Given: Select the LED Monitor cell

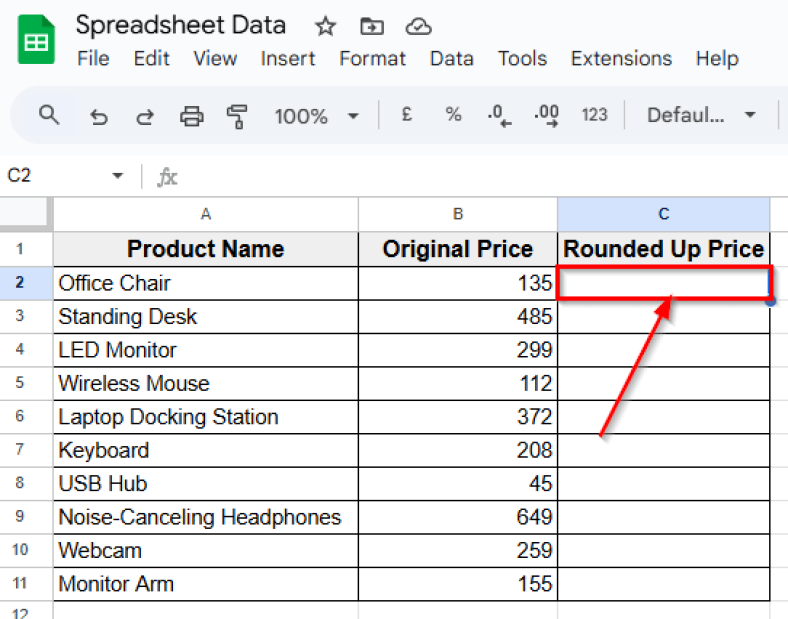Looking at the screenshot, I should pos(206,350).
